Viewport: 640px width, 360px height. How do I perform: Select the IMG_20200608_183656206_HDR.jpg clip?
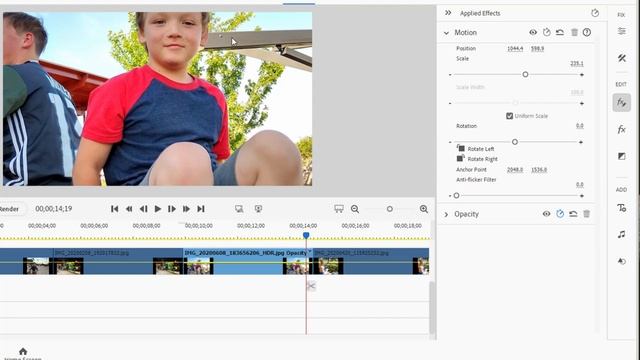tap(248, 261)
